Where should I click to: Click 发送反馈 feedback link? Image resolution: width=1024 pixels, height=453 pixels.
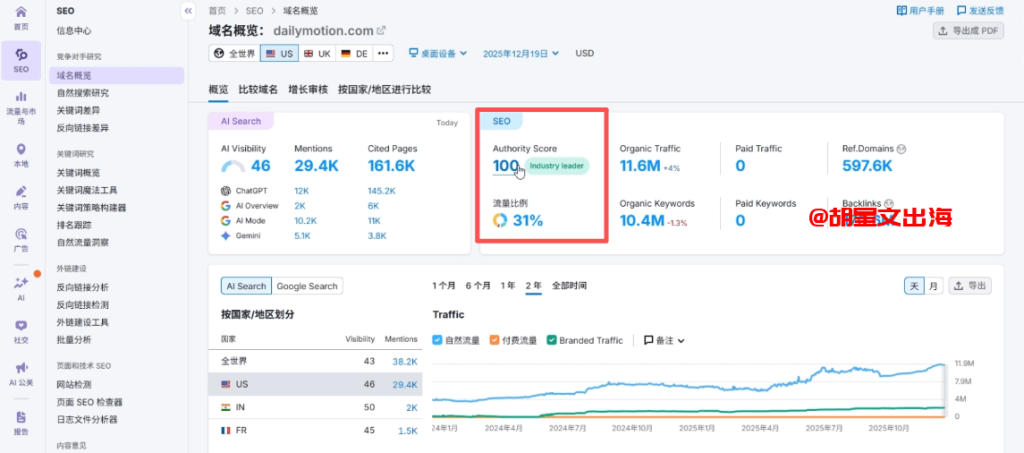click(980, 10)
